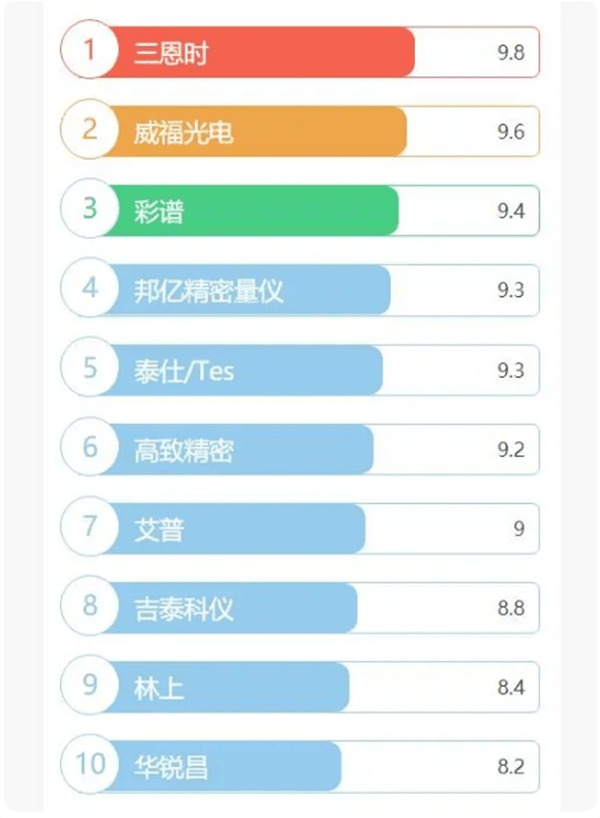Viewport: 600px width, 818px height.
Task: Select the rank 5 number circle
Action: click(90, 368)
